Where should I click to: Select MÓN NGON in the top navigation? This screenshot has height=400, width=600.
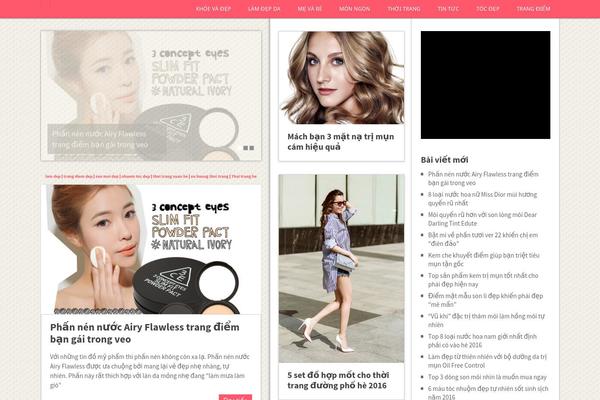(x=355, y=9)
